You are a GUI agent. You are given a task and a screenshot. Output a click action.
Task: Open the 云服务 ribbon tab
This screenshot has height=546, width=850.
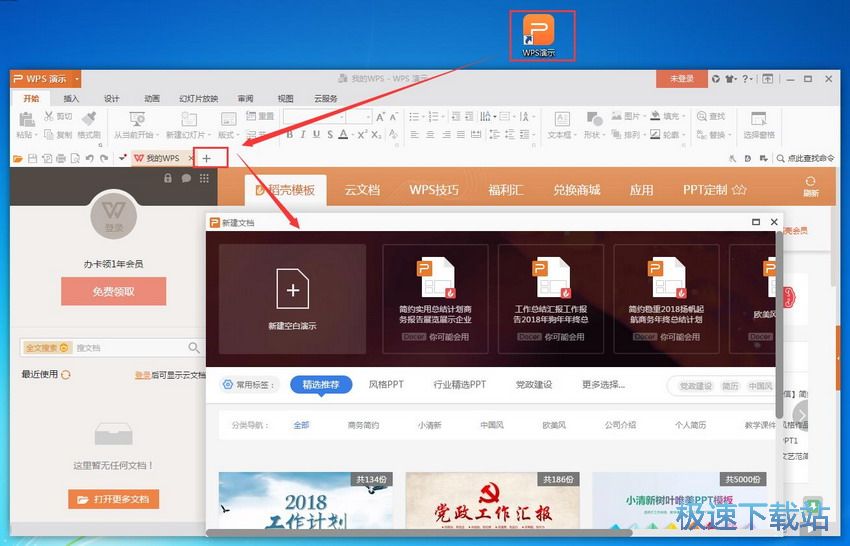tap(325, 99)
